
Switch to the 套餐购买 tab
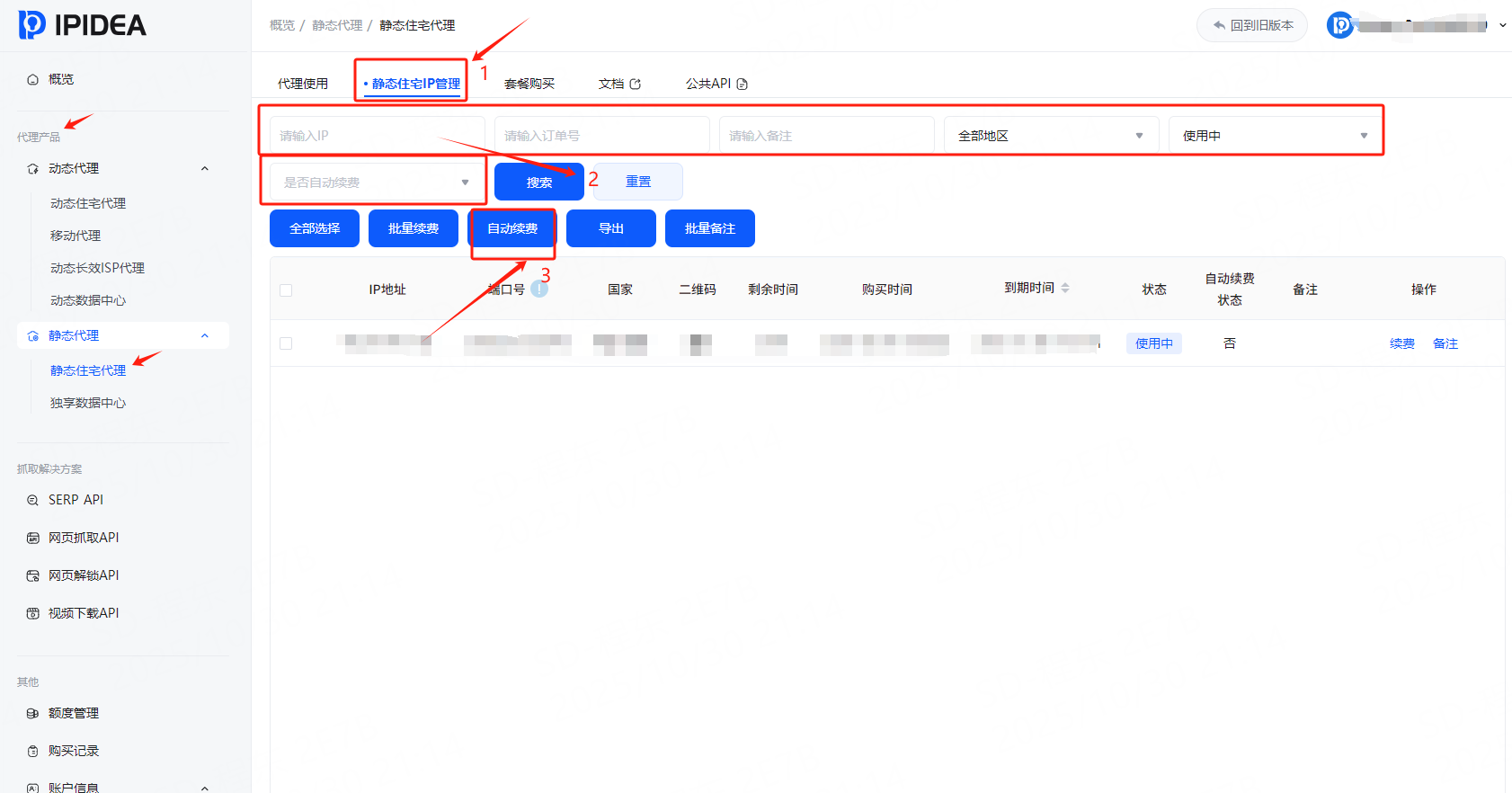click(x=529, y=84)
